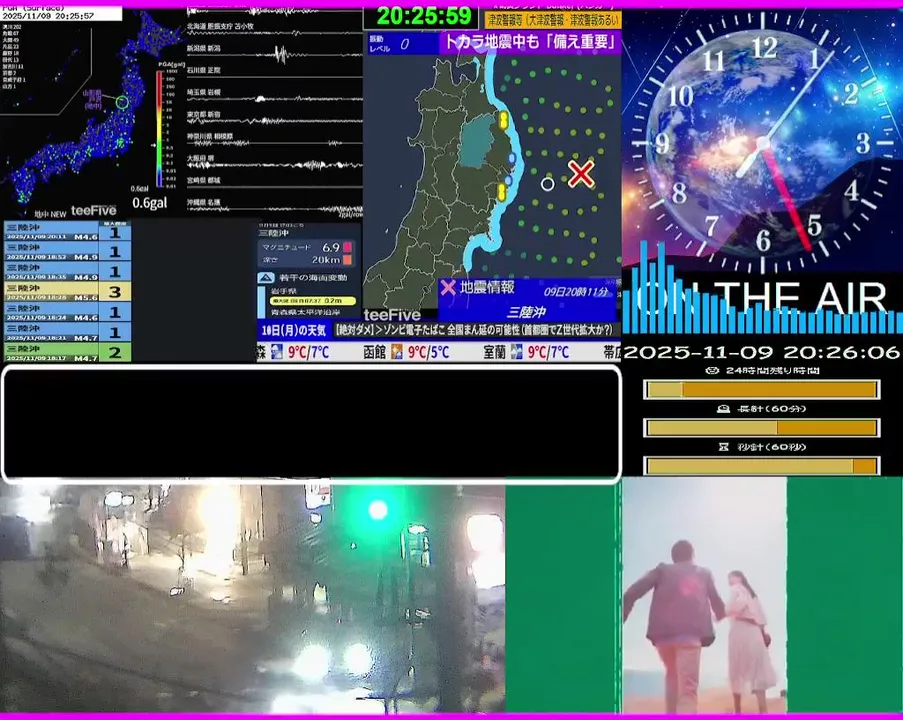Click the 0.2m yellow tsunami height pill
The image size is (903, 720).
313,301
